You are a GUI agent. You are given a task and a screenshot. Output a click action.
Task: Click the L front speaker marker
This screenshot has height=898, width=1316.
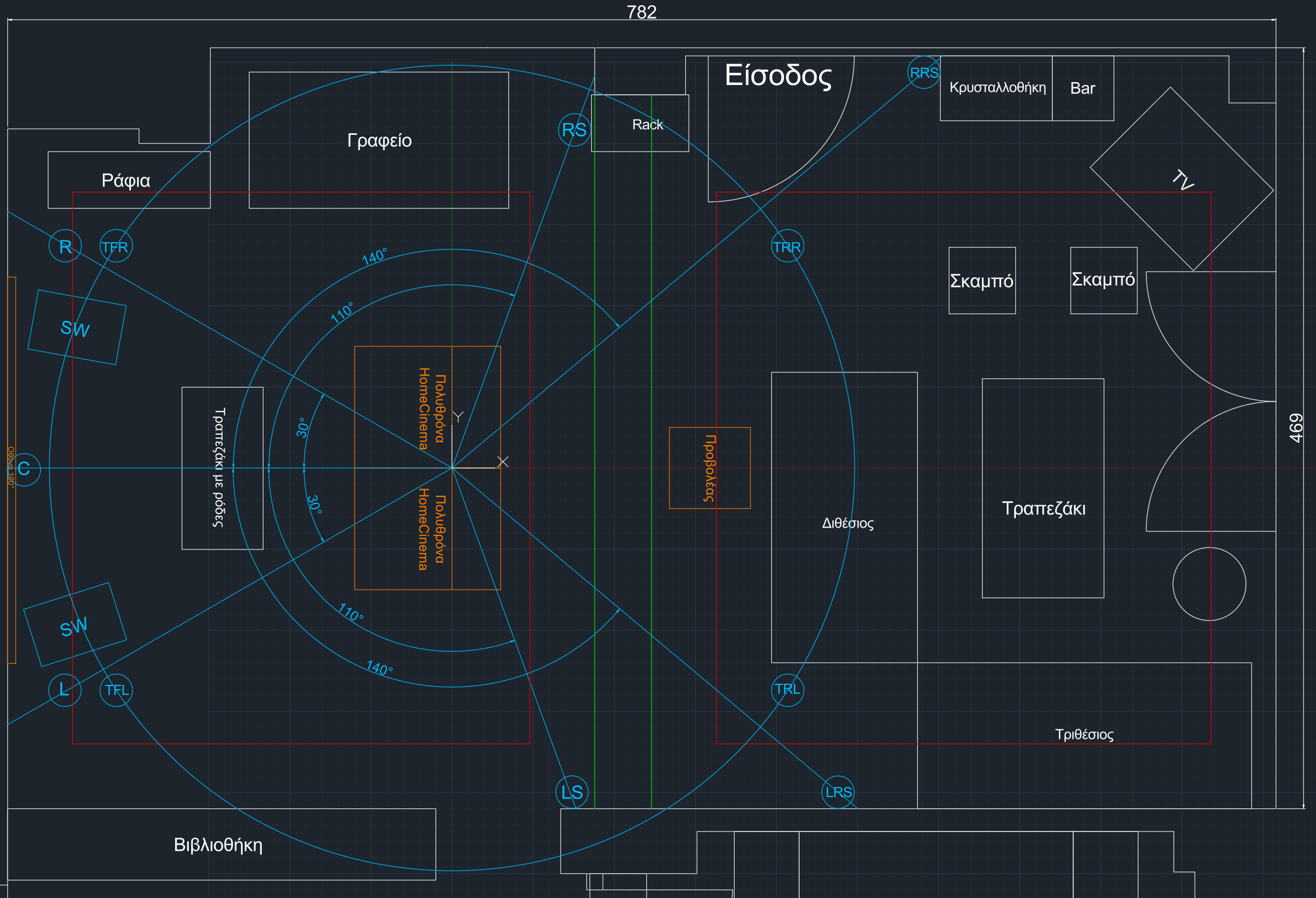pyautogui.click(x=65, y=690)
